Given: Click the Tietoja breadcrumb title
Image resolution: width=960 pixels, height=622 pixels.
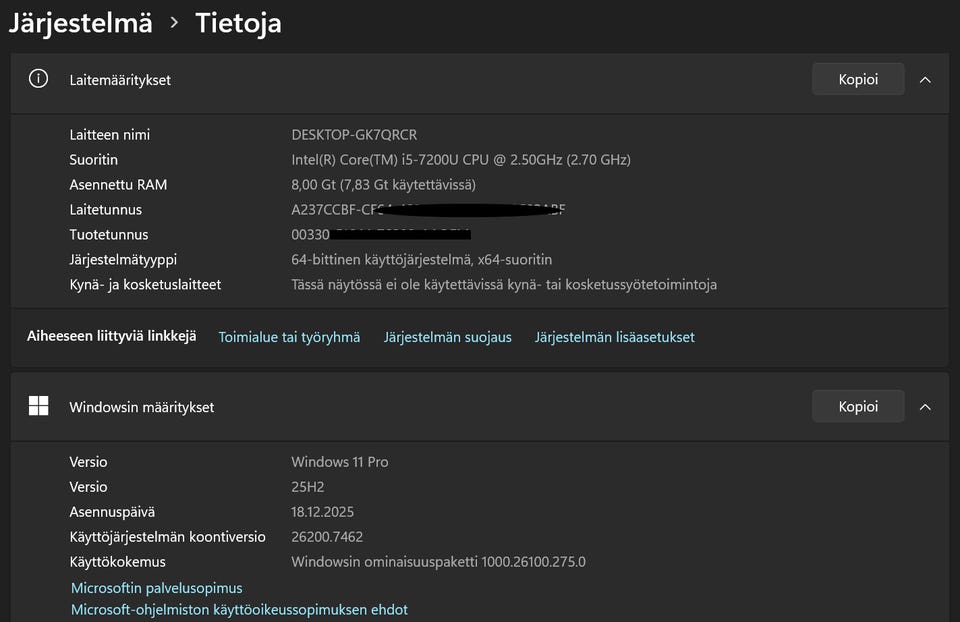Looking at the screenshot, I should point(238,22).
